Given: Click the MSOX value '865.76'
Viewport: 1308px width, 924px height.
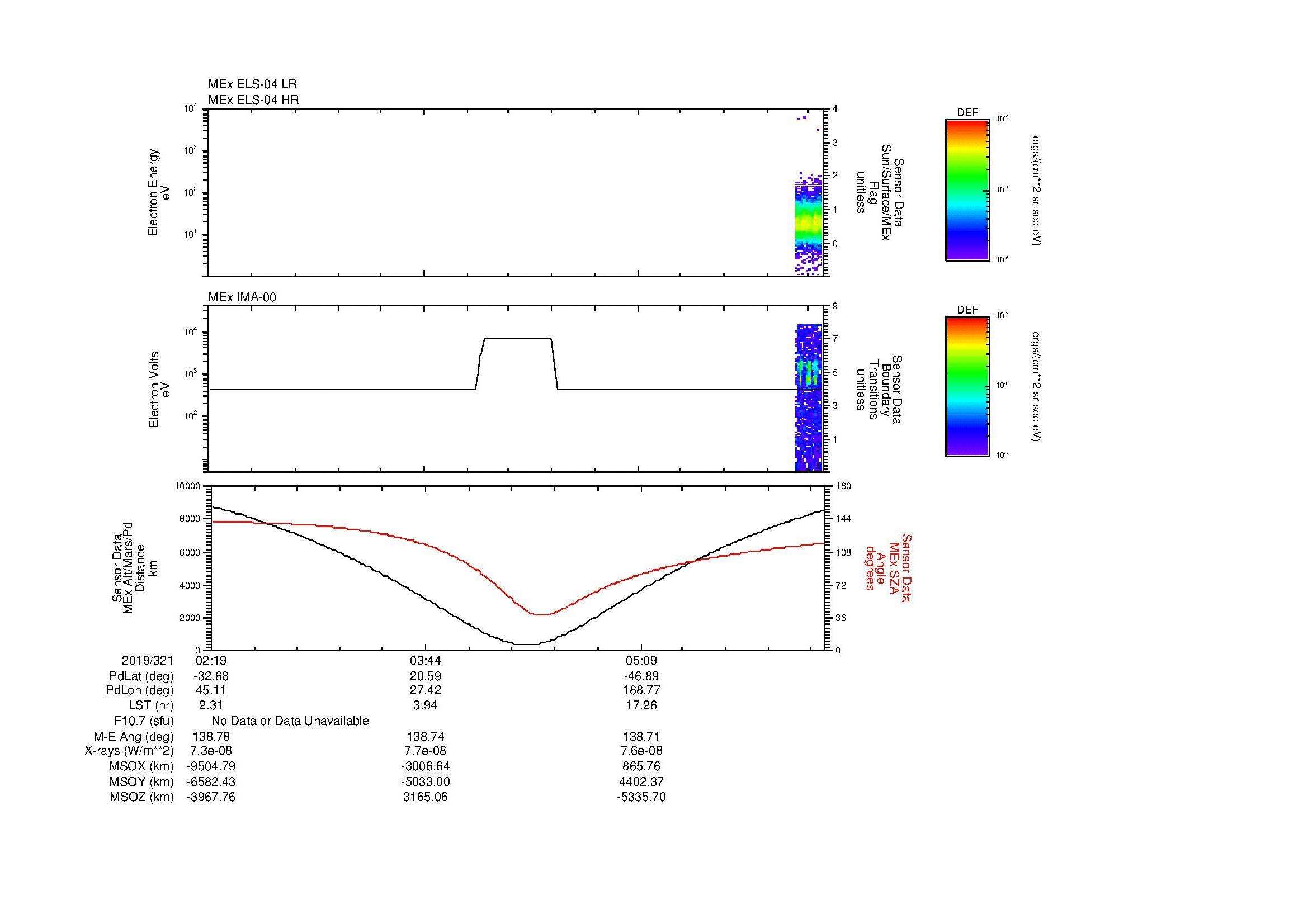Looking at the screenshot, I should tap(641, 766).
